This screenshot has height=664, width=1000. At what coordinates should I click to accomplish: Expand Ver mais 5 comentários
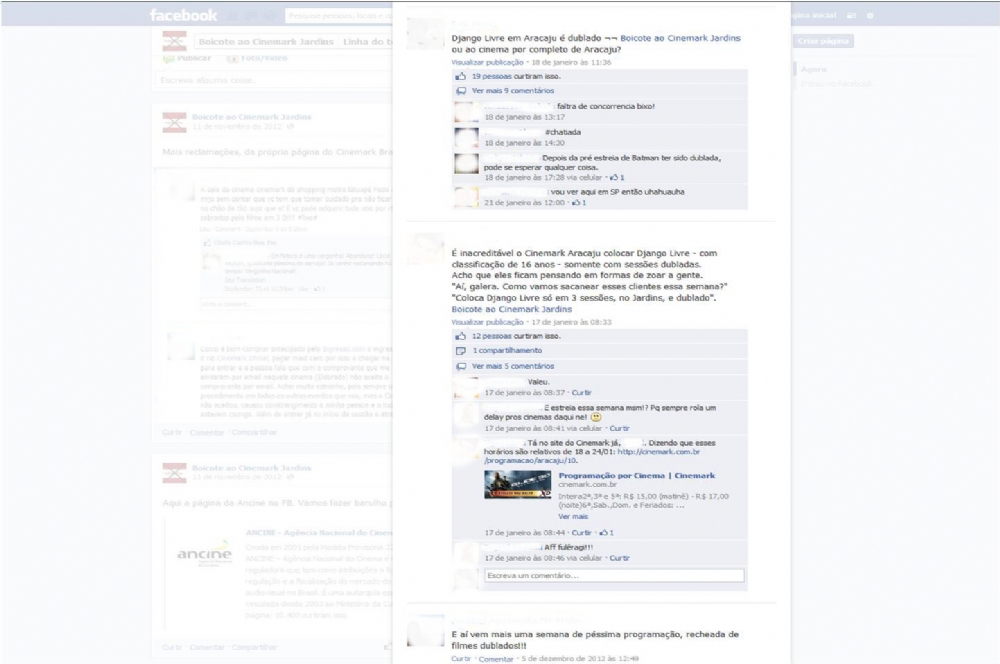pyautogui.click(x=512, y=366)
